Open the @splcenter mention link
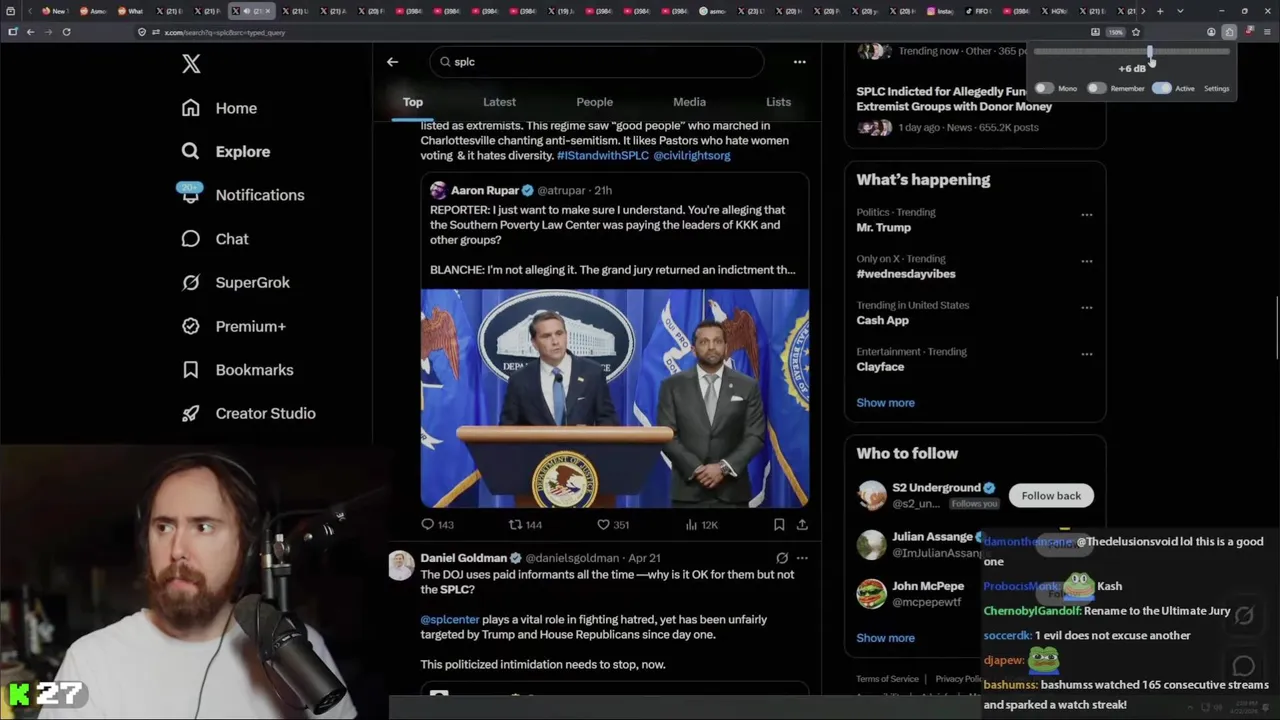1280x720 pixels. (450, 620)
